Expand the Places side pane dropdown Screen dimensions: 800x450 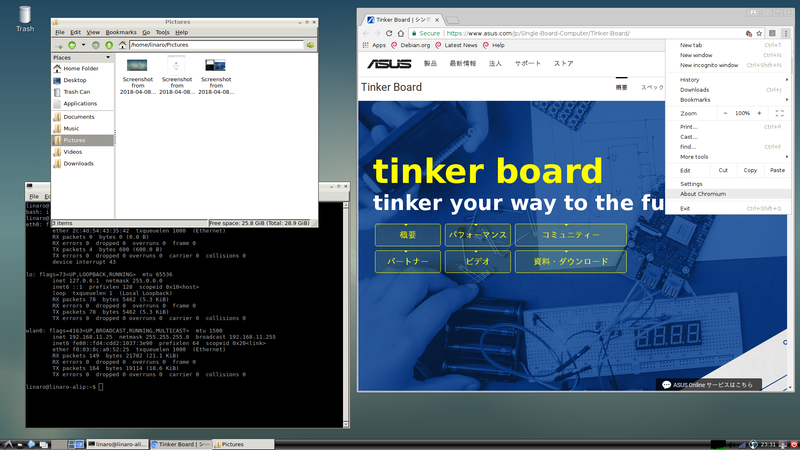(x=108, y=58)
